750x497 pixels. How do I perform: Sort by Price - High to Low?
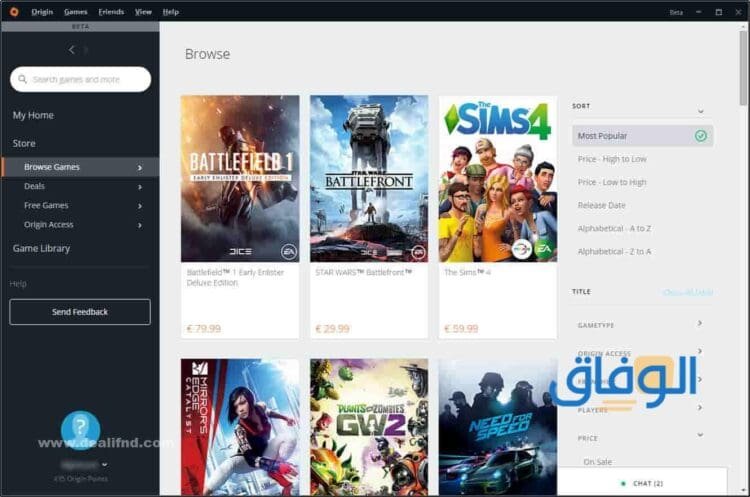[612, 159]
